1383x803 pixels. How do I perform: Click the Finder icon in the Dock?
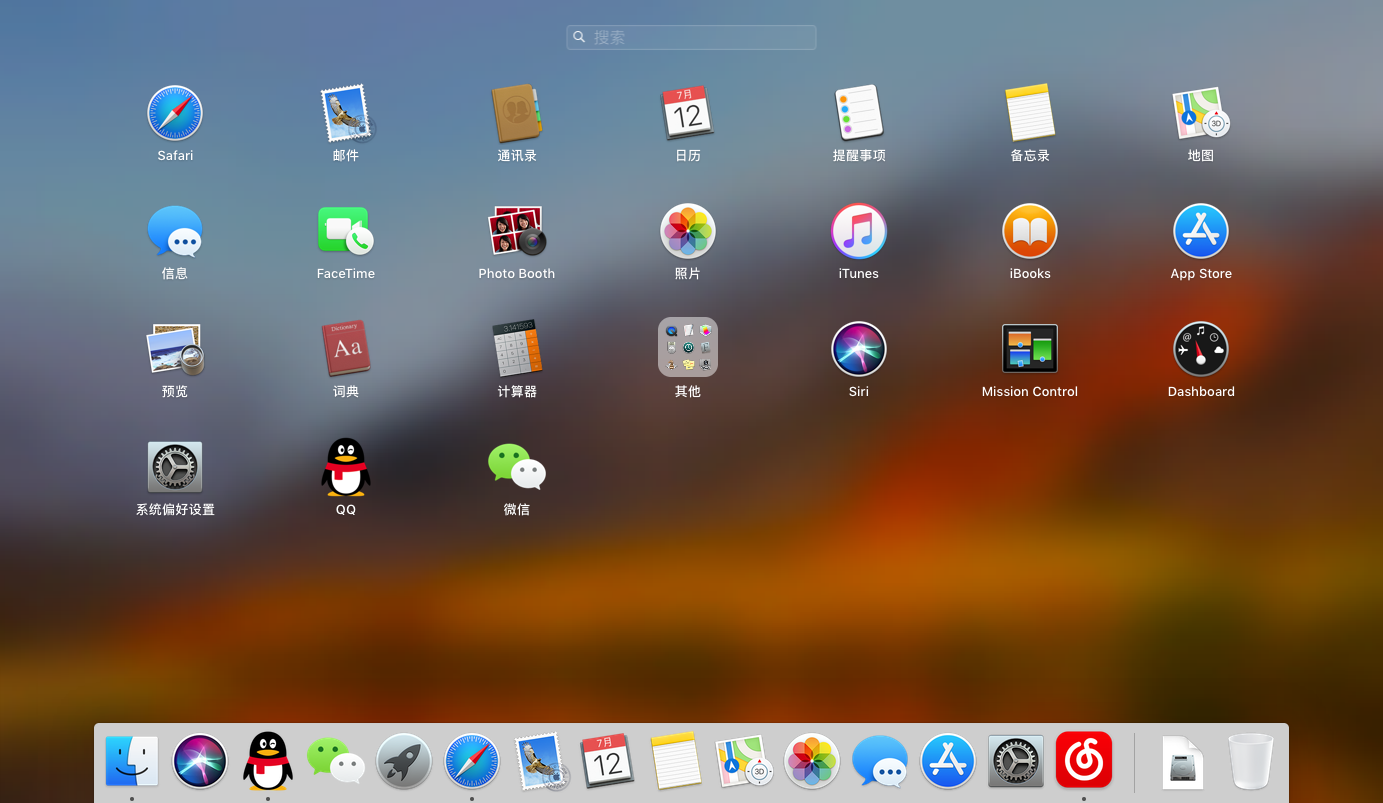[x=132, y=762]
